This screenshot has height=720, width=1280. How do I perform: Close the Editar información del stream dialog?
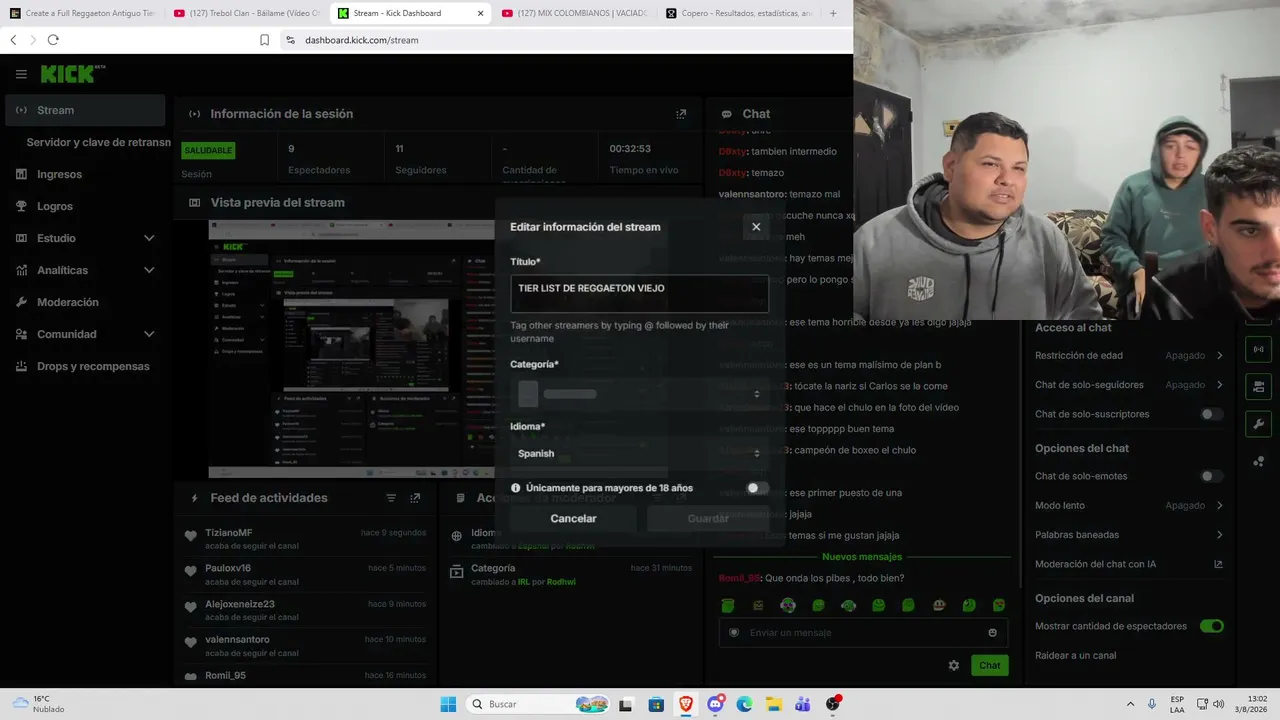point(756,227)
